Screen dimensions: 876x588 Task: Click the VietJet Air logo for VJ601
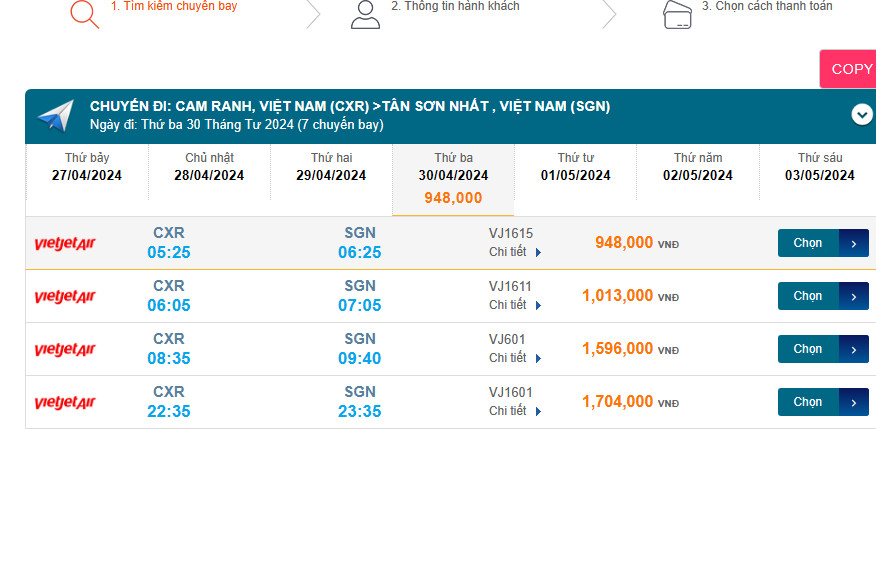click(65, 350)
